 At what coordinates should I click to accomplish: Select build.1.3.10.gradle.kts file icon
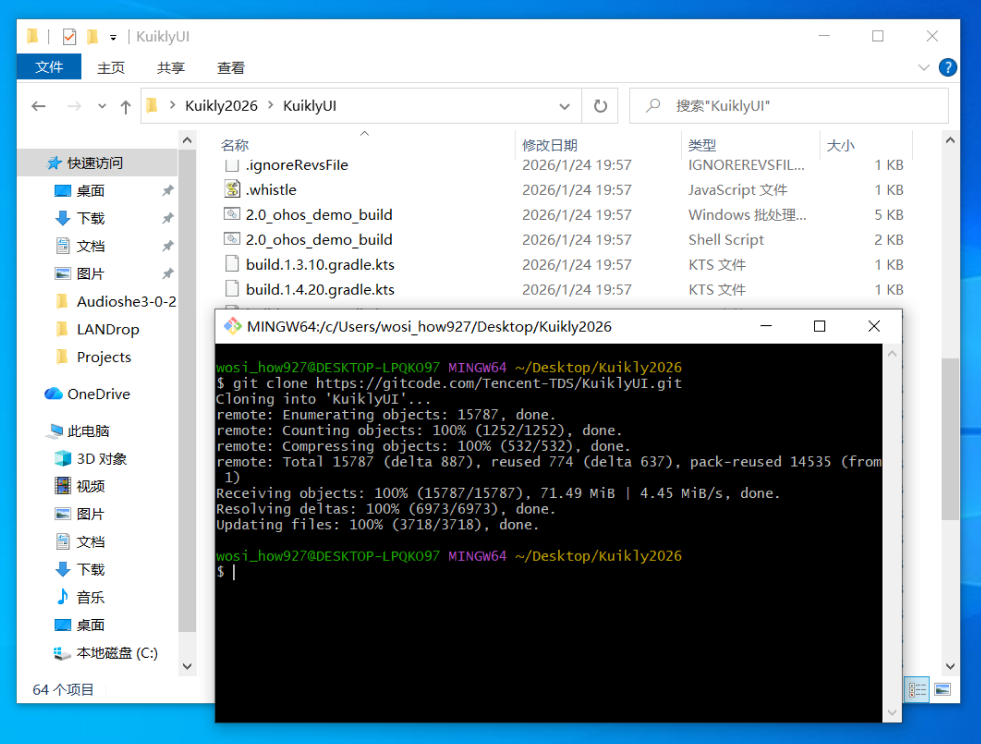click(x=232, y=264)
